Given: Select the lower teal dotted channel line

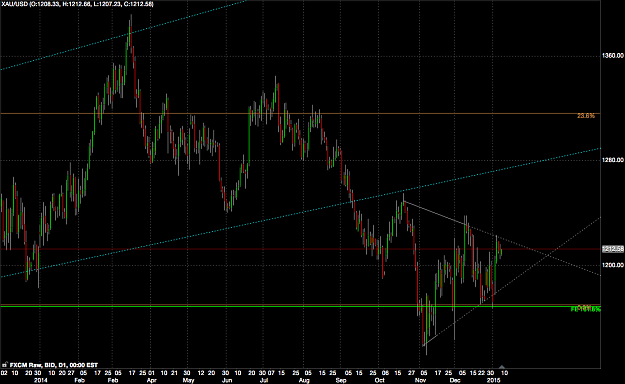Looking at the screenshot, I should click(x=300, y=213).
